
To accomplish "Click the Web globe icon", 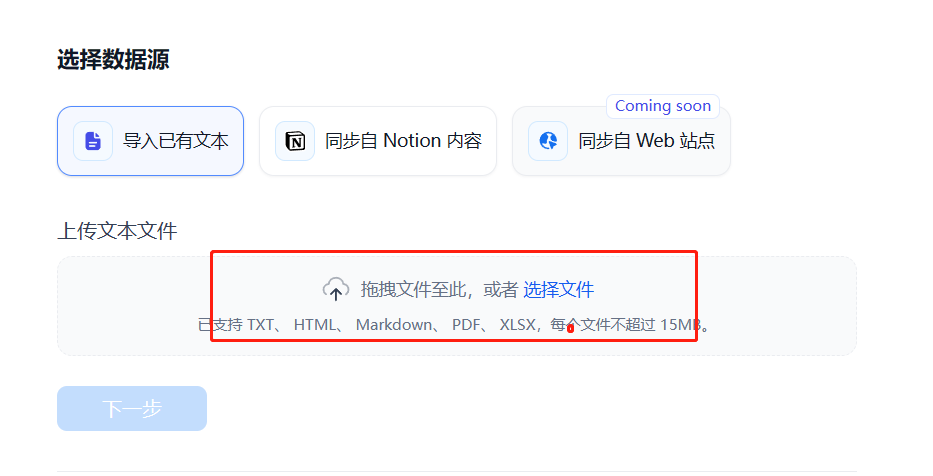I will 548,141.
